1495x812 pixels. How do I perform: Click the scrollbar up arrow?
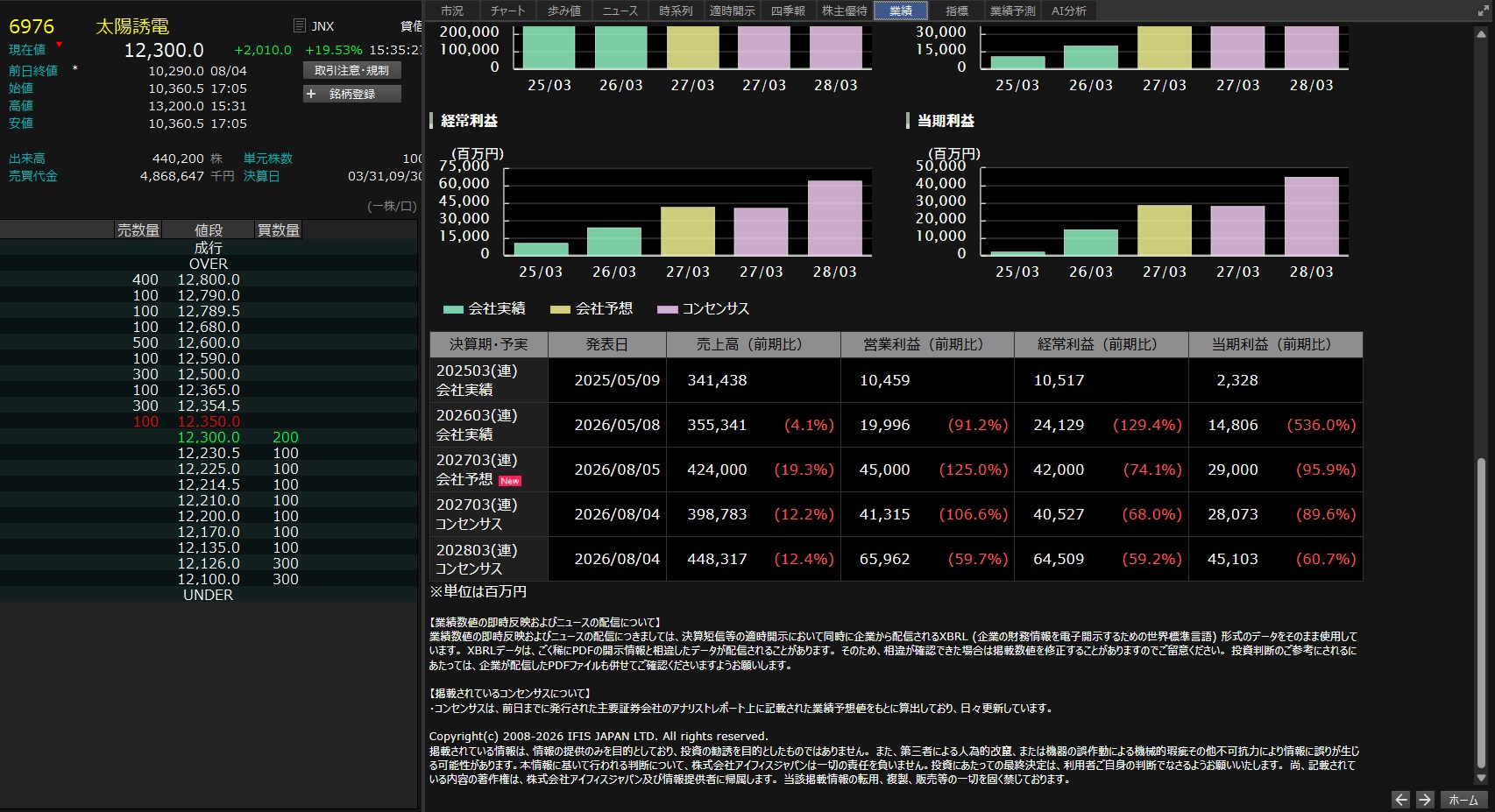[x=1481, y=34]
